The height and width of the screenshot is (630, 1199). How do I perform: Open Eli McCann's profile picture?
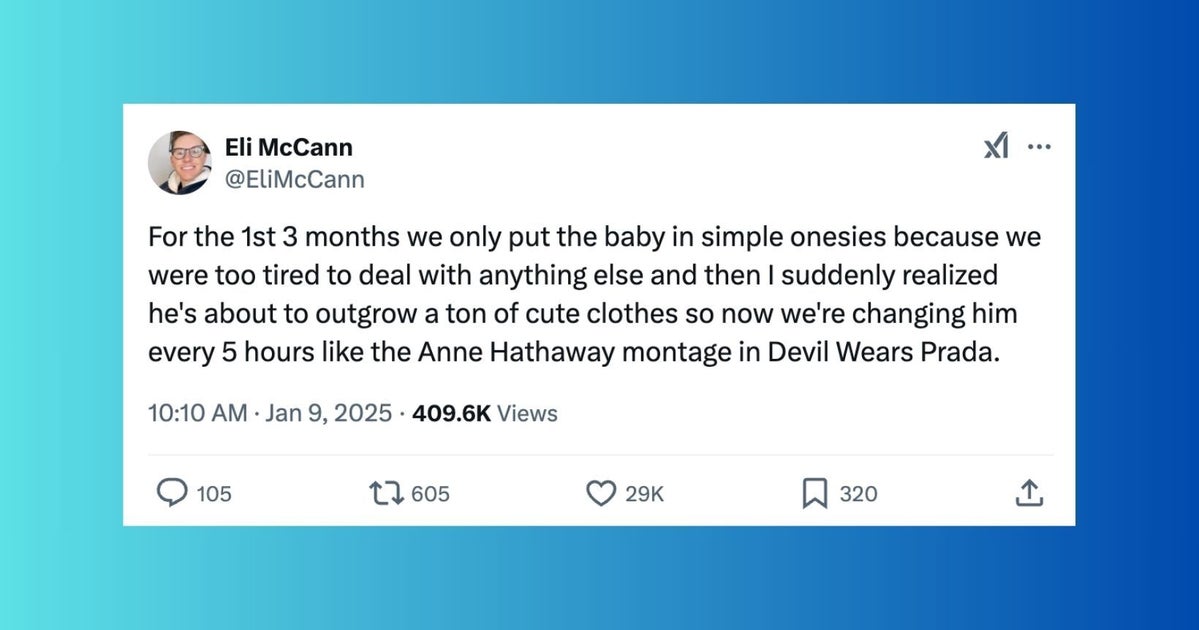[180, 162]
